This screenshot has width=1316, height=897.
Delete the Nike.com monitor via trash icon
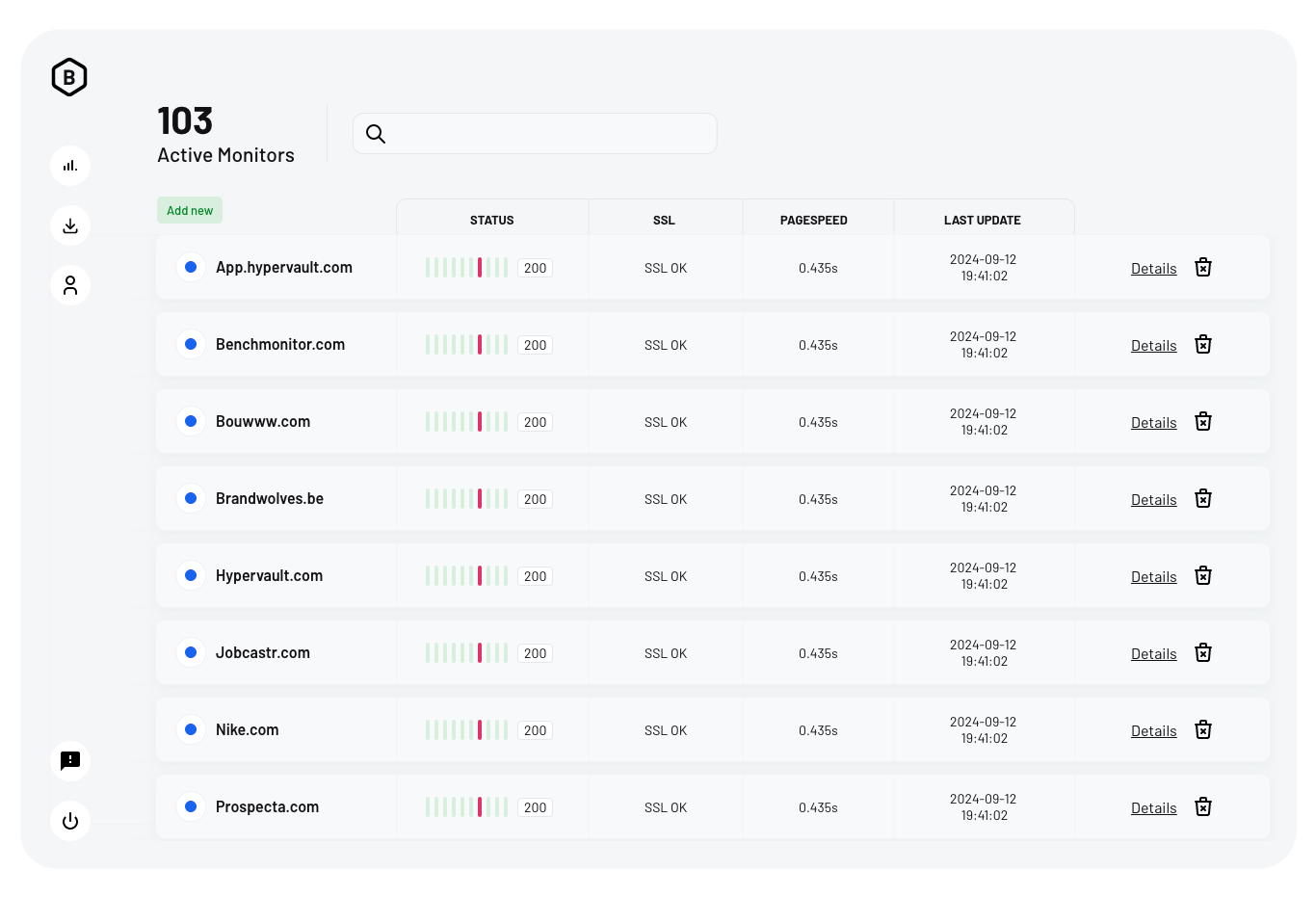pyautogui.click(x=1202, y=729)
